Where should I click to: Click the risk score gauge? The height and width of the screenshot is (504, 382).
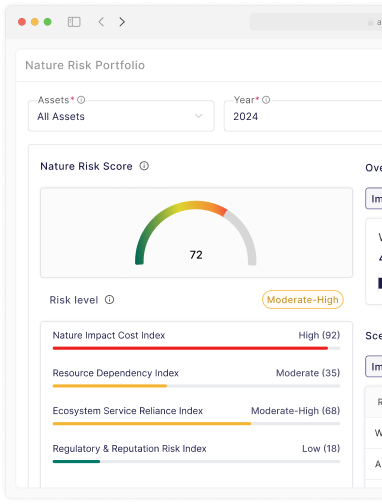click(196, 233)
